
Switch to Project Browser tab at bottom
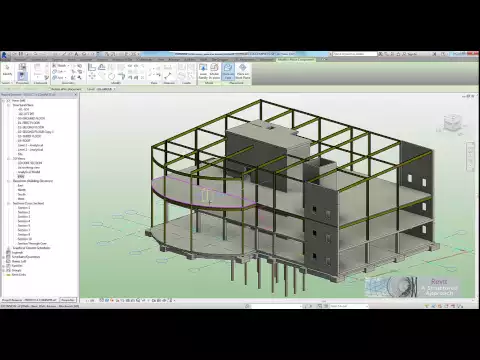click(x=30, y=300)
